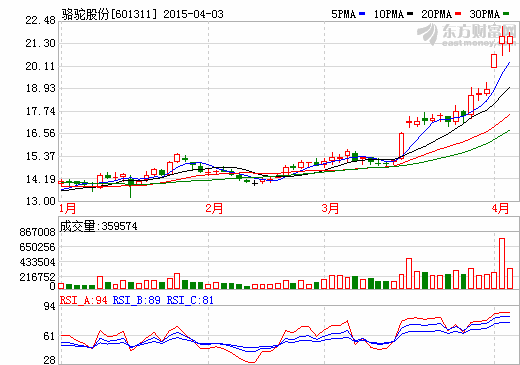Click the 3月 month label
This screenshot has width=520, height=365.
point(330,209)
